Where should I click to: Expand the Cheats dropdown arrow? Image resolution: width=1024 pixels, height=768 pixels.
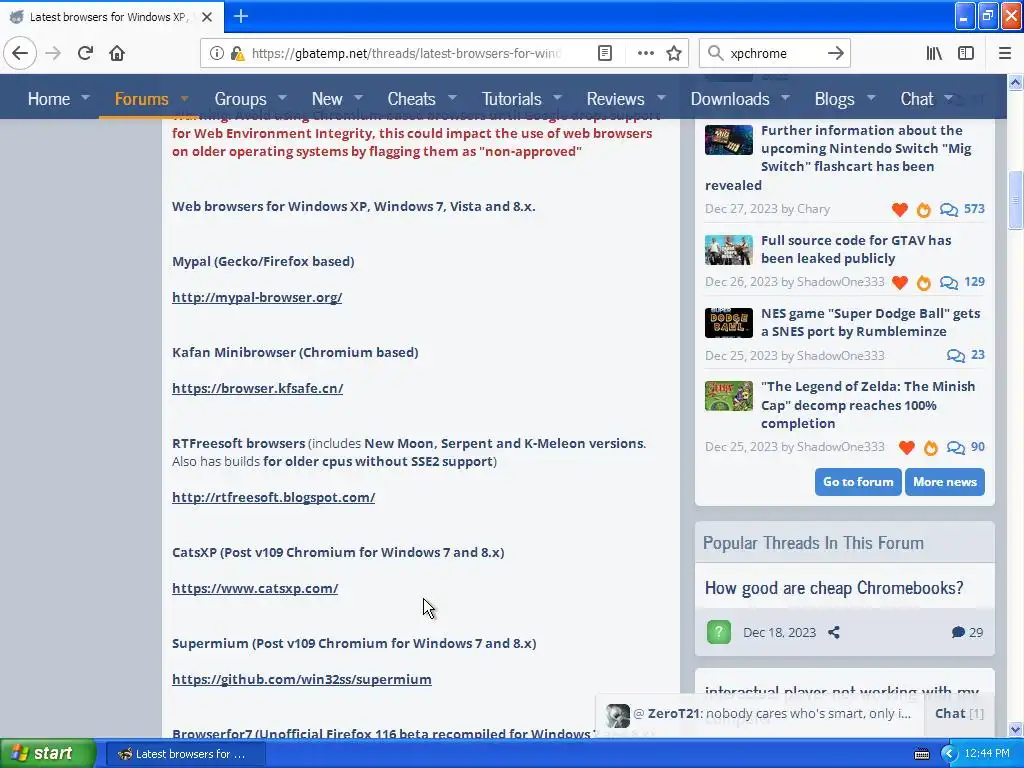[x=452, y=98]
